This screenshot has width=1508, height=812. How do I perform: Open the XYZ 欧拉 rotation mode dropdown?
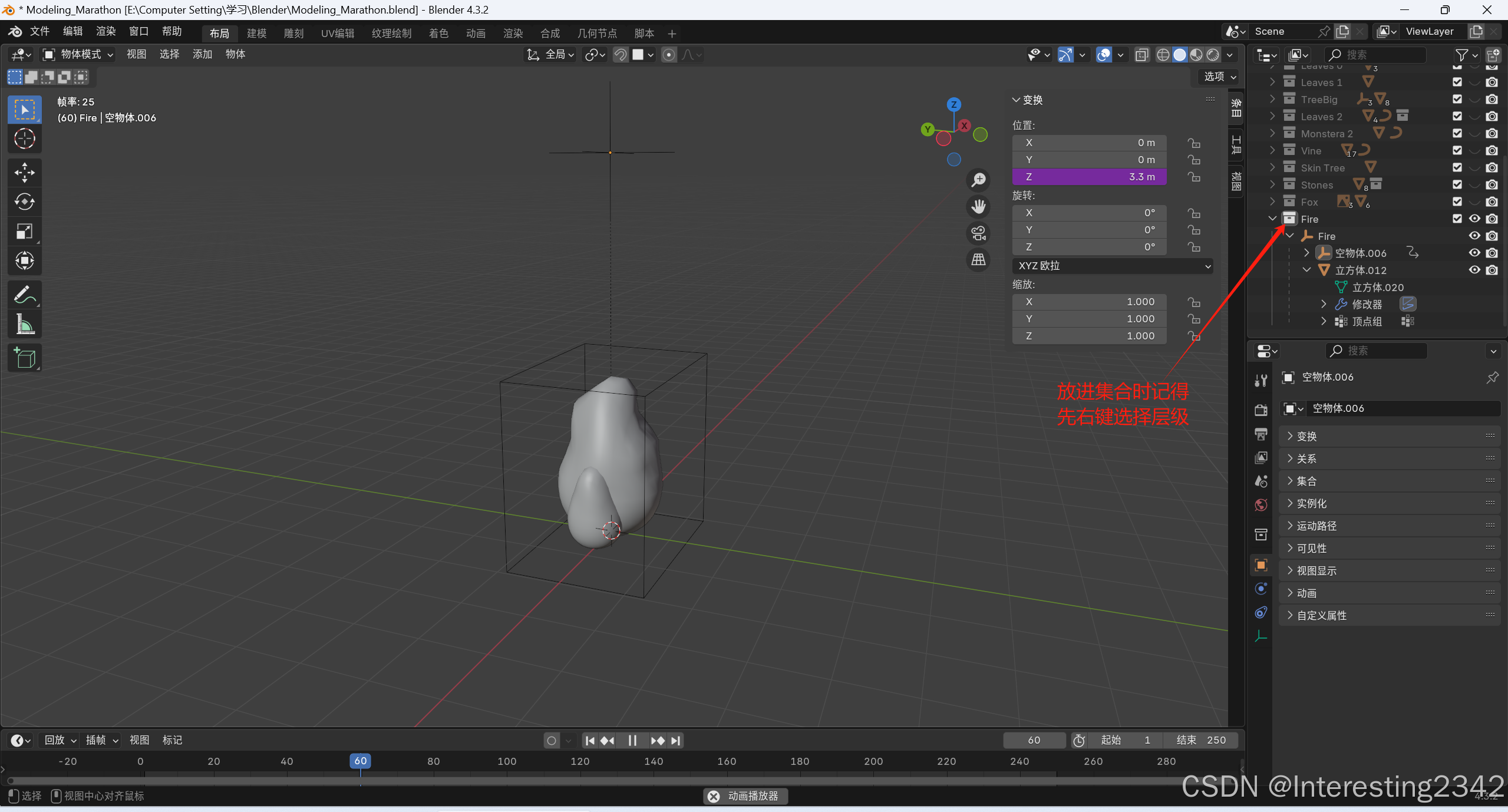click(x=1112, y=266)
